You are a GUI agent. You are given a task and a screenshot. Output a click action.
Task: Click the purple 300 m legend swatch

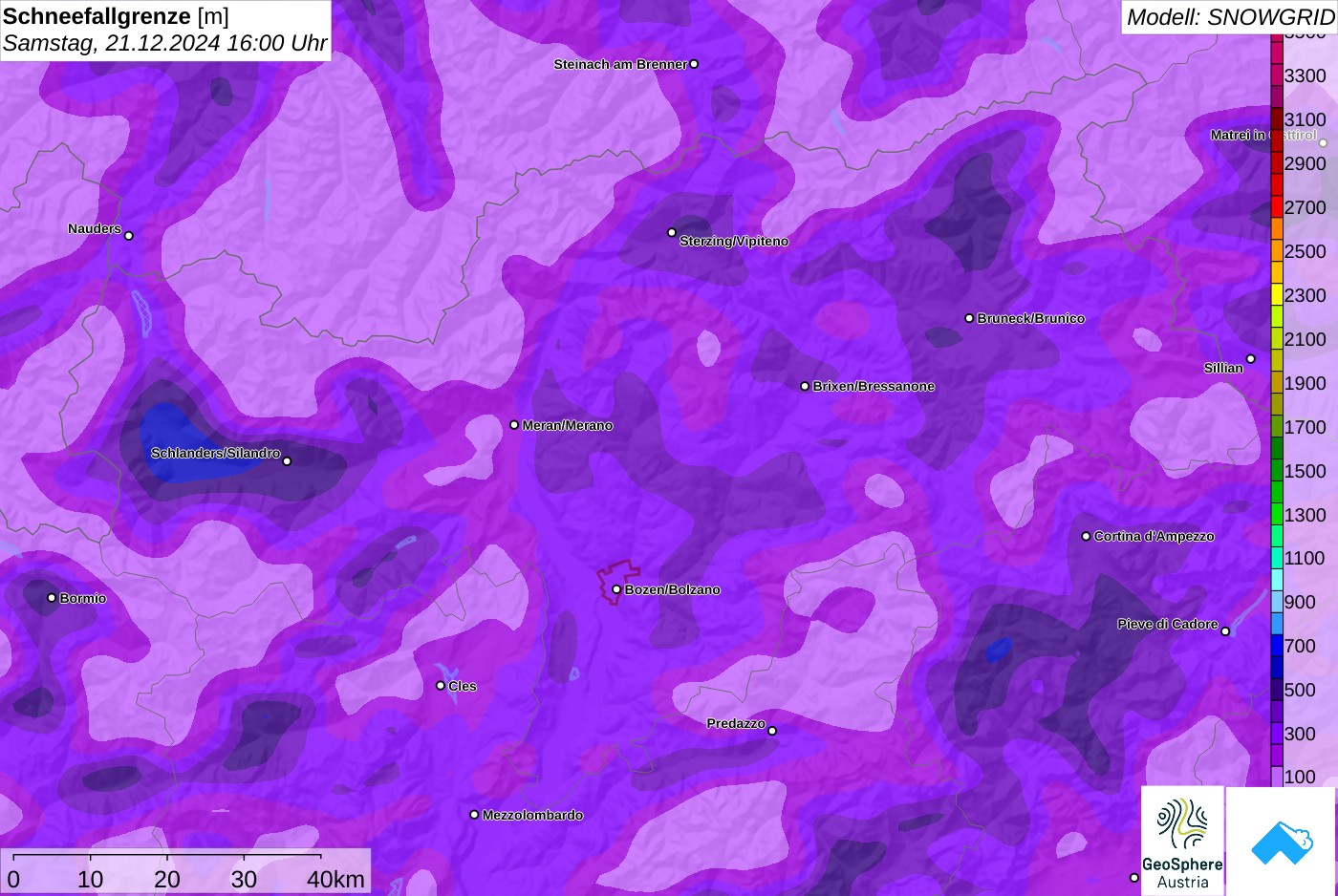pos(1277,735)
